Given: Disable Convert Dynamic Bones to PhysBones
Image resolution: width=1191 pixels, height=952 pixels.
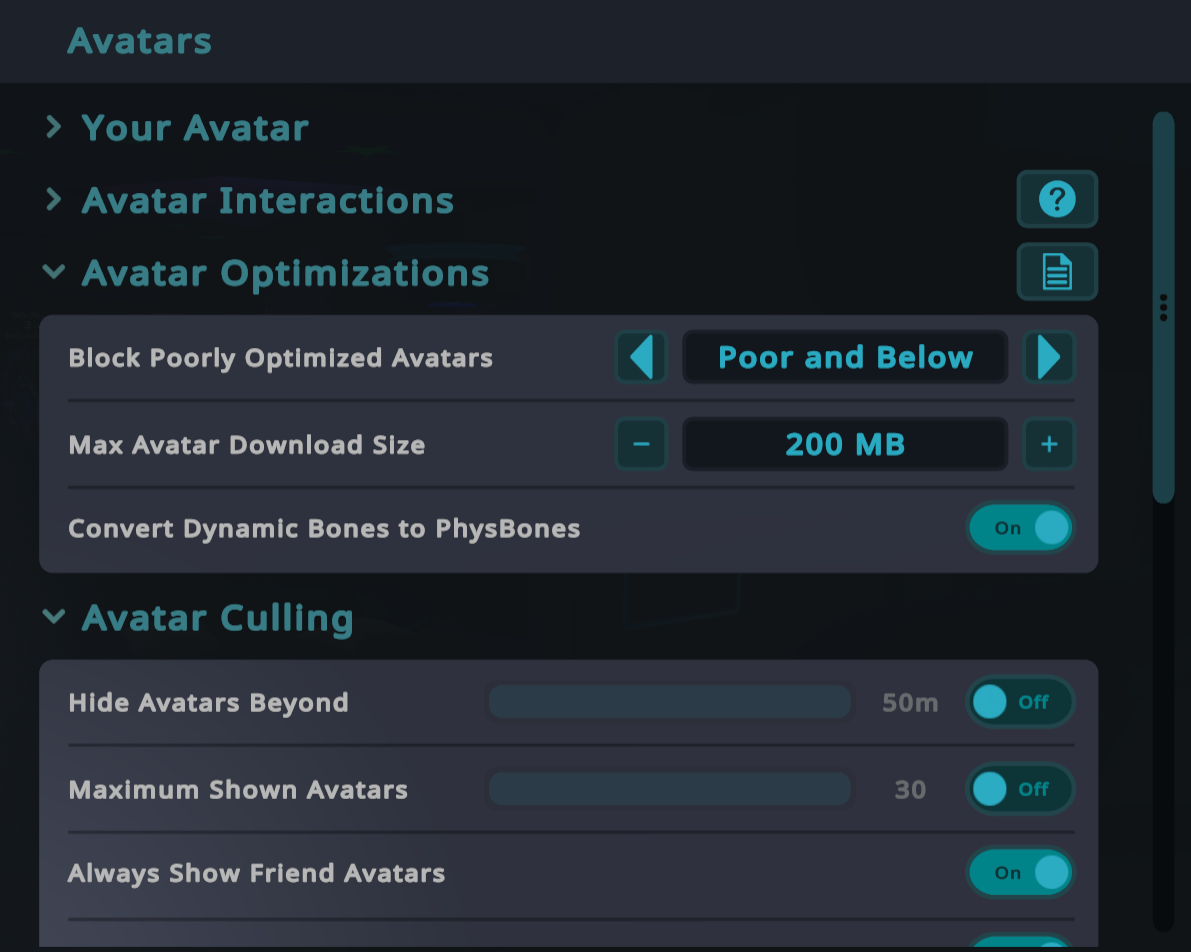Looking at the screenshot, I should (x=1020, y=528).
